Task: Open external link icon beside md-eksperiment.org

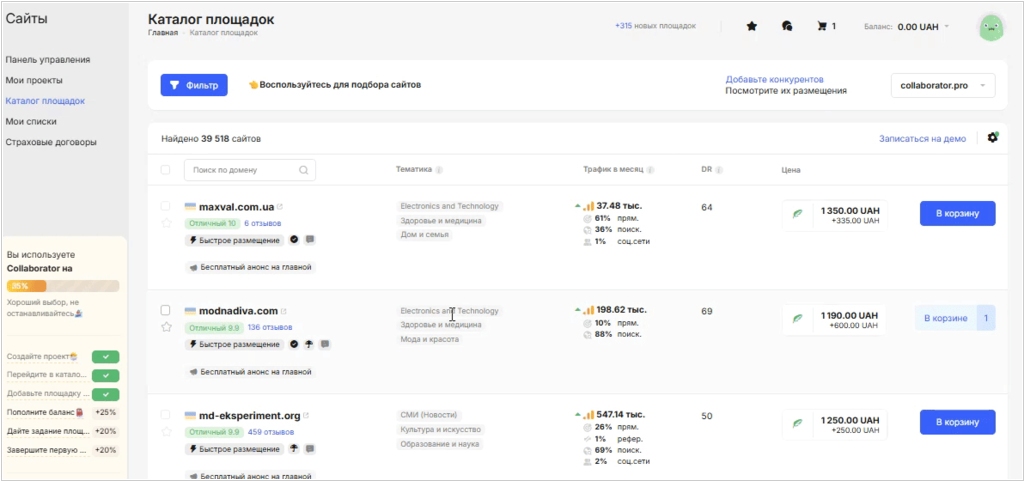Action: point(307,416)
